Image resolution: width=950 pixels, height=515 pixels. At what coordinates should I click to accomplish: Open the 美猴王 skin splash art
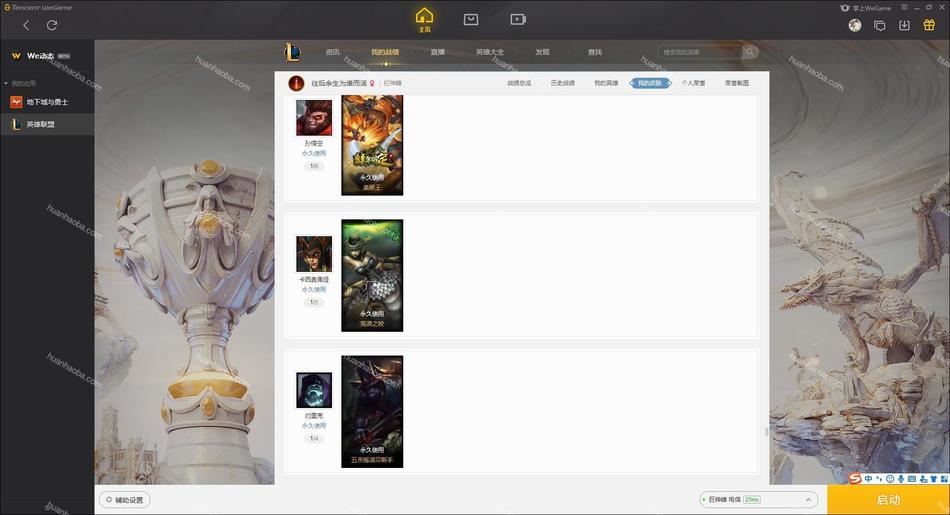coord(372,145)
